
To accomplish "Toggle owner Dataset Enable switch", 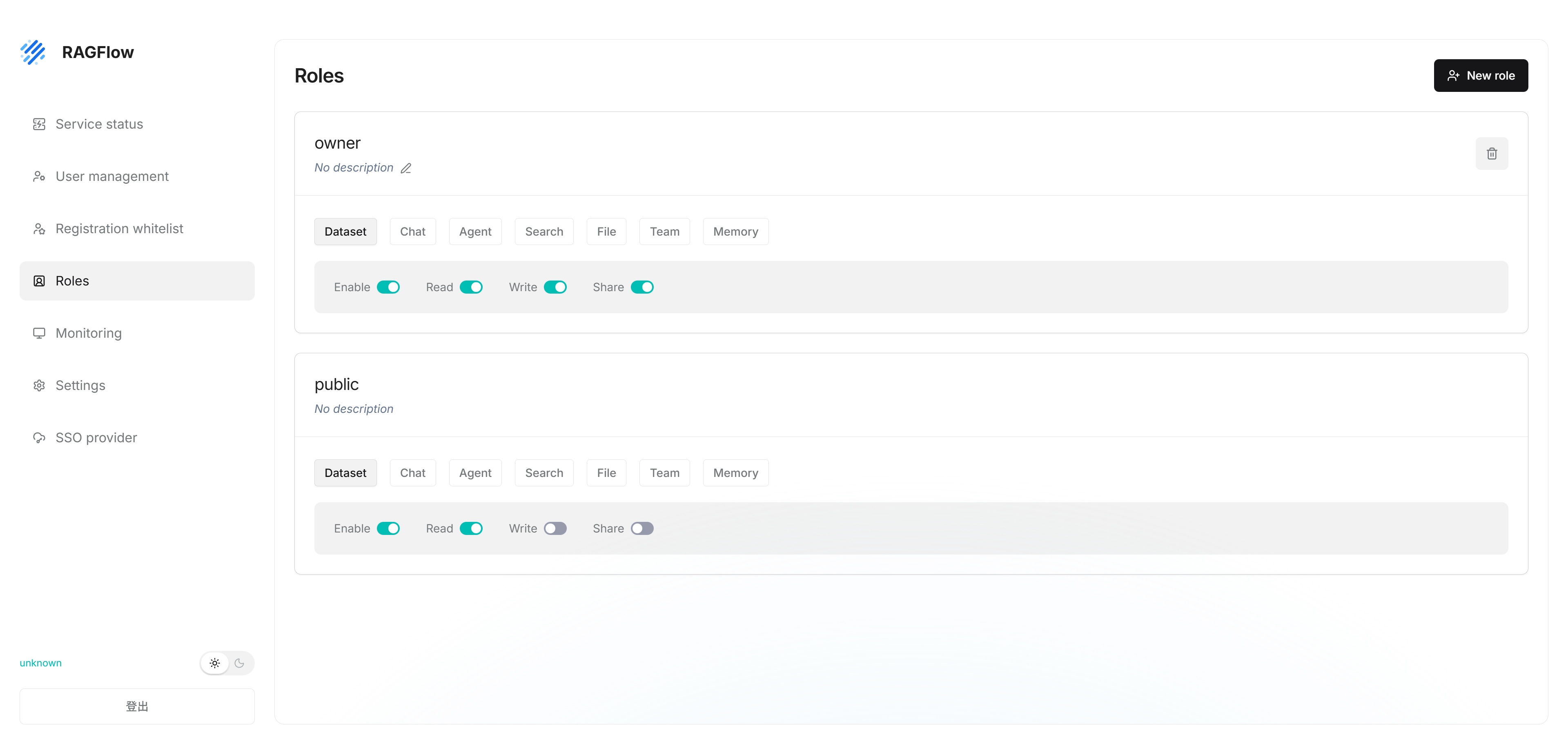I will point(388,287).
